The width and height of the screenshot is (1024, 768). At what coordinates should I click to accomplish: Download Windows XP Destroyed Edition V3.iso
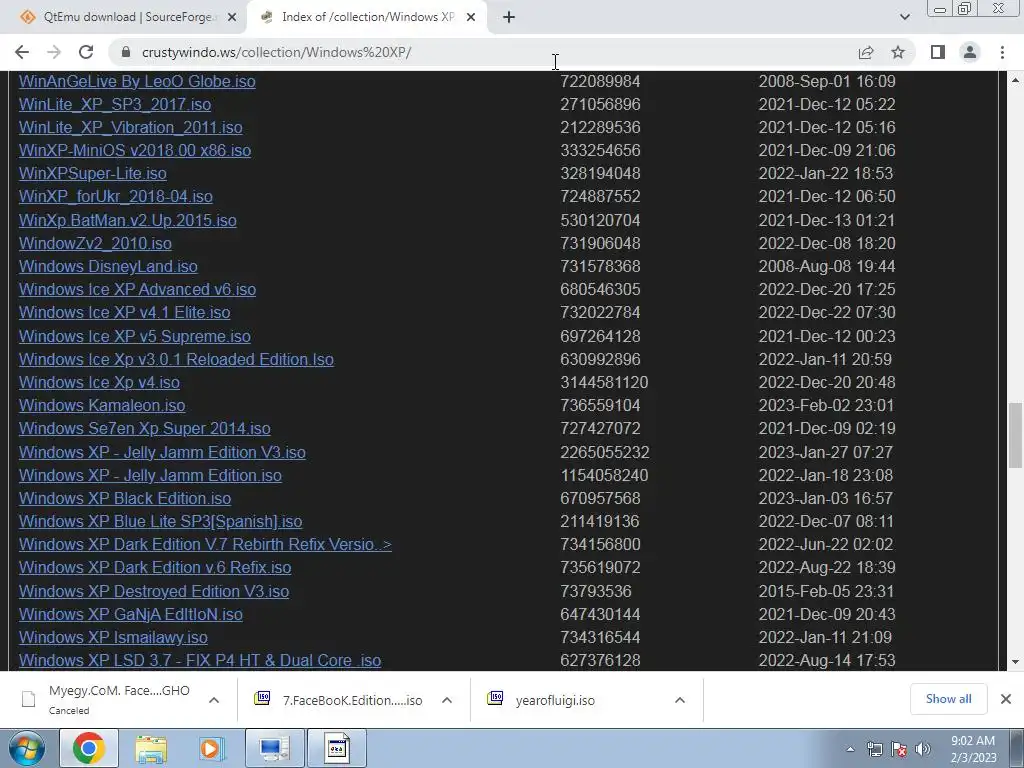click(x=154, y=591)
